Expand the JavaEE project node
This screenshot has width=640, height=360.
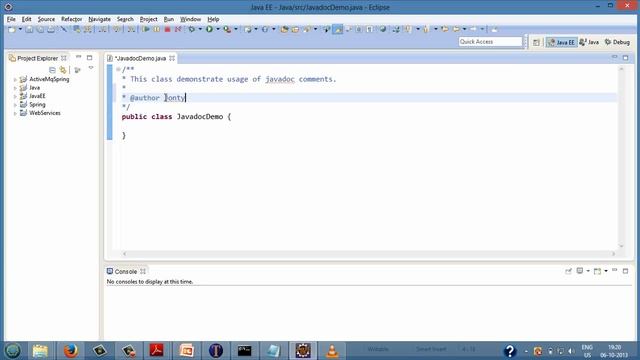16,97
